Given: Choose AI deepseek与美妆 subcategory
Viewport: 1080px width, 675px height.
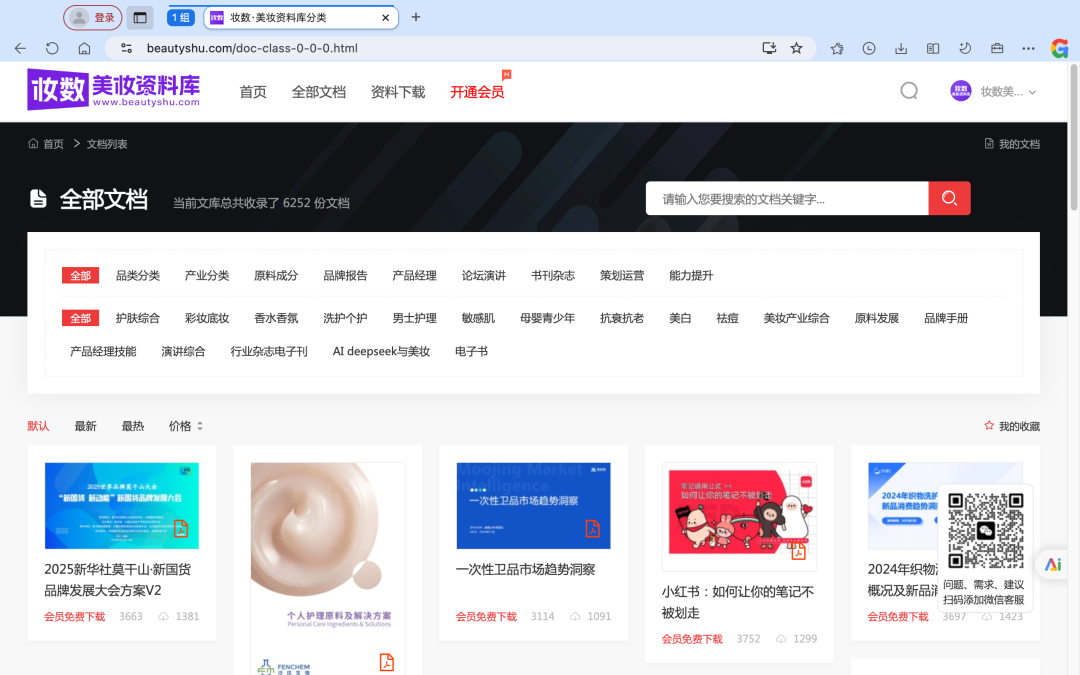Looking at the screenshot, I should 382,351.
